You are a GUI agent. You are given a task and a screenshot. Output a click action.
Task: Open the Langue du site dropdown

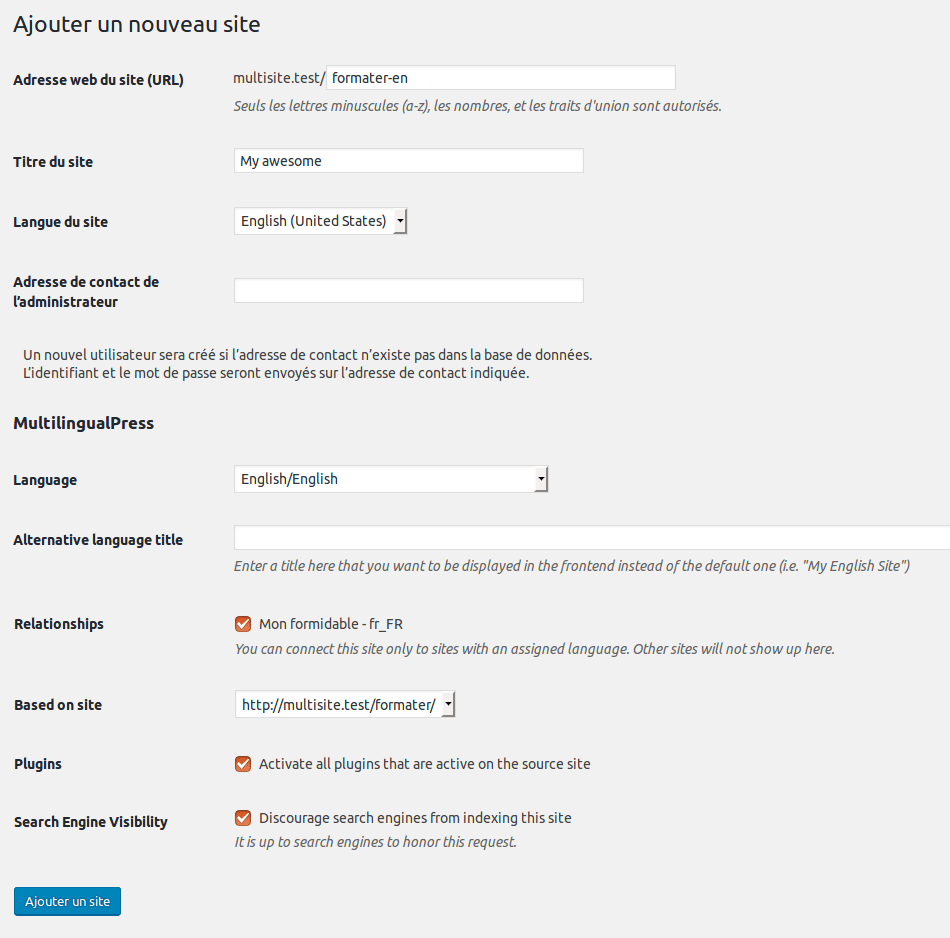pos(321,221)
